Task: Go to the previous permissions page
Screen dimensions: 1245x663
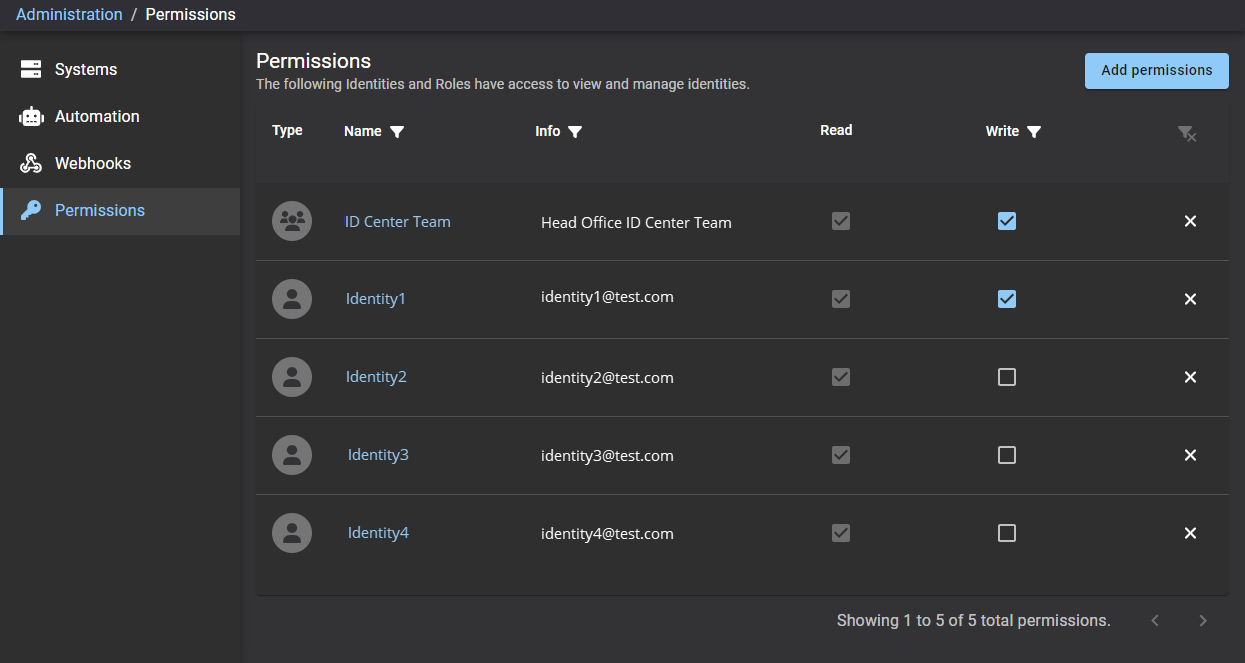Action: (1155, 621)
